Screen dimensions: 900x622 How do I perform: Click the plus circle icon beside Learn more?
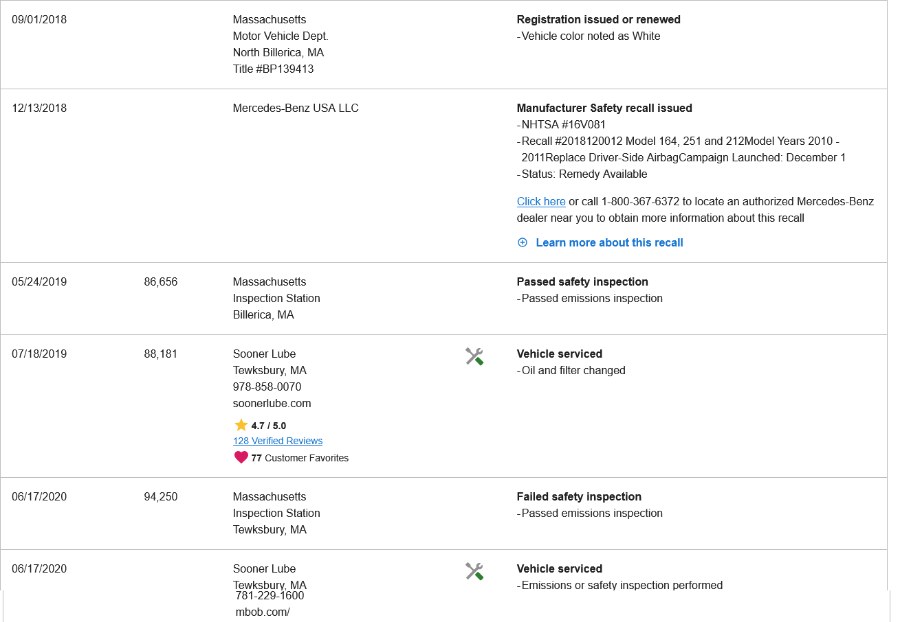coord(522,243)
